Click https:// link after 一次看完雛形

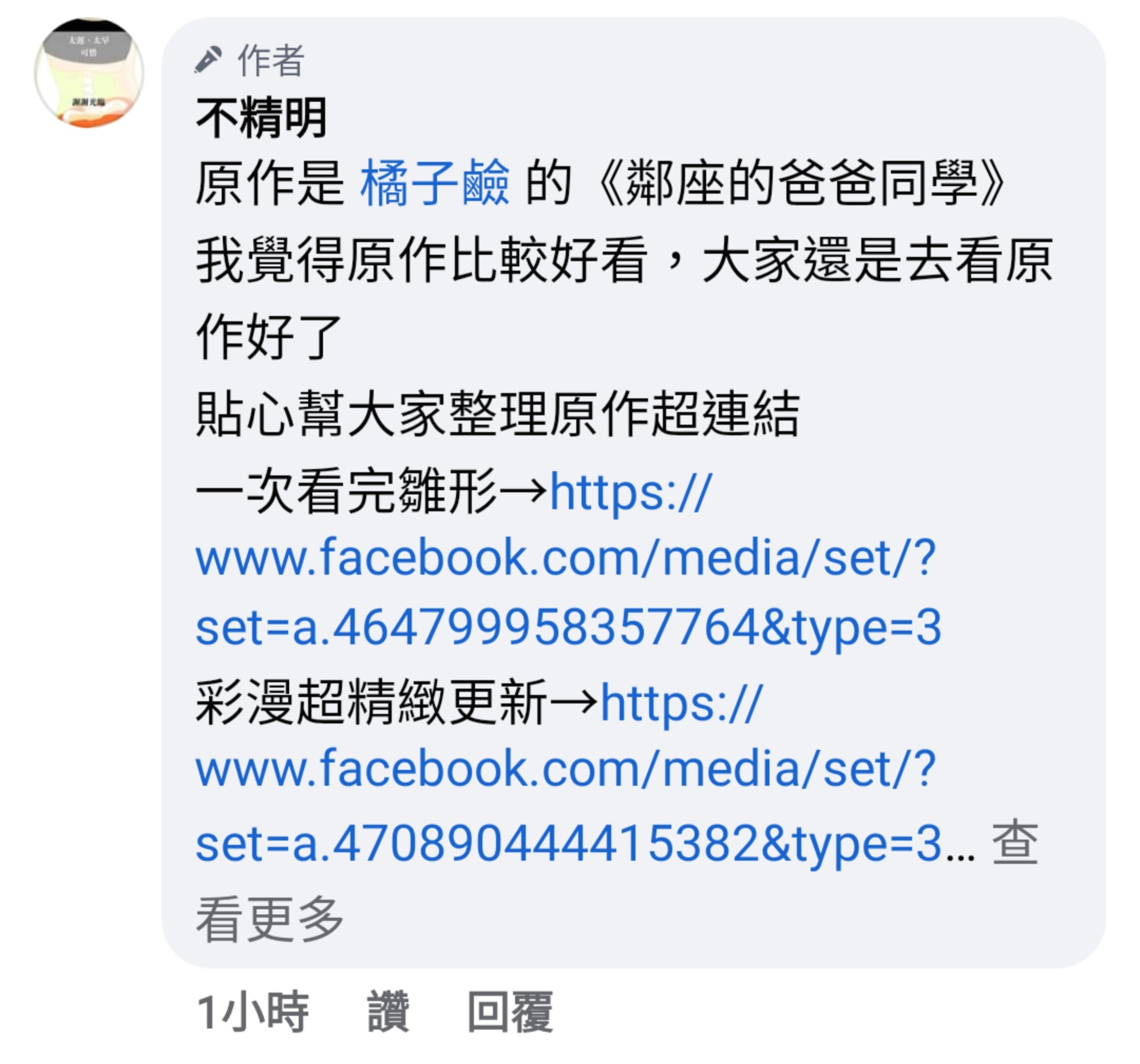(631, 491)
